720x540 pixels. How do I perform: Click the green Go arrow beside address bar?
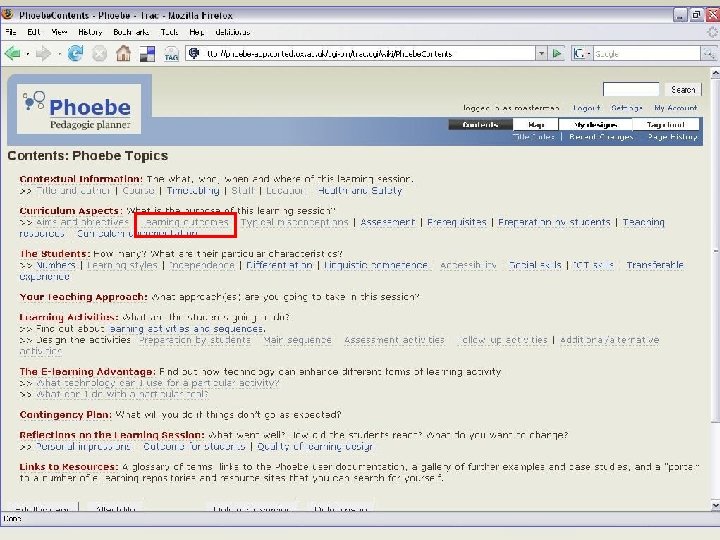click(x=557, y=53)
